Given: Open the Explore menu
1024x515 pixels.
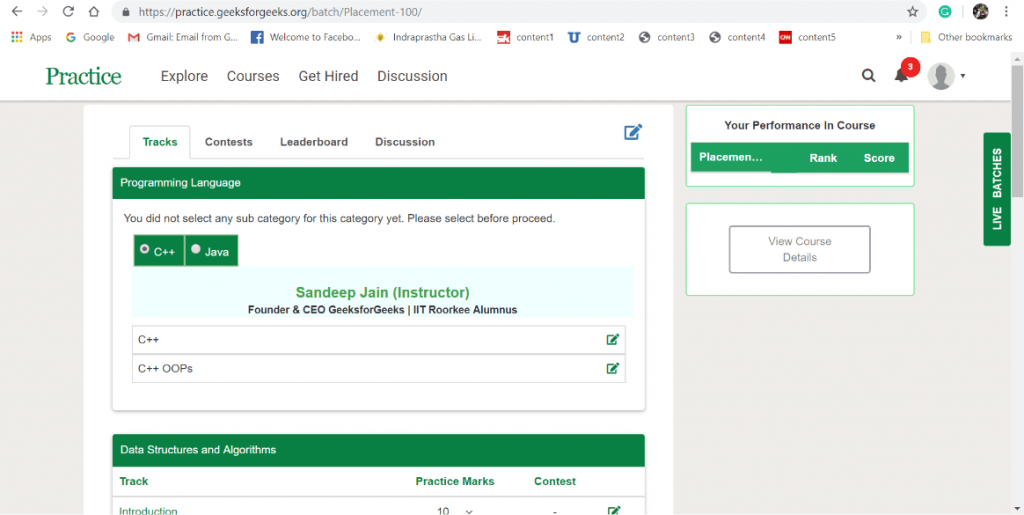Looking at the screenshot, I should pyautogui.click(x=184, y=76).
